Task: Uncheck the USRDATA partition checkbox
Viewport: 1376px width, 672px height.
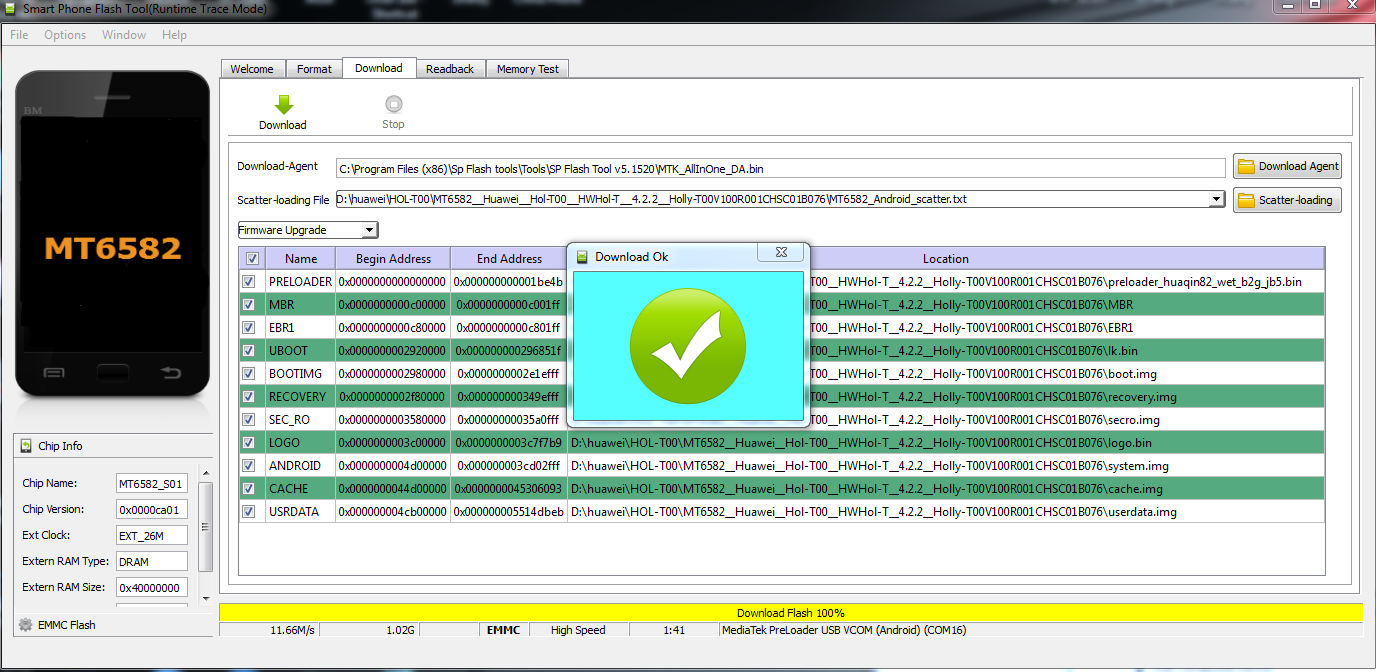Action: click(x=248, y=512)
